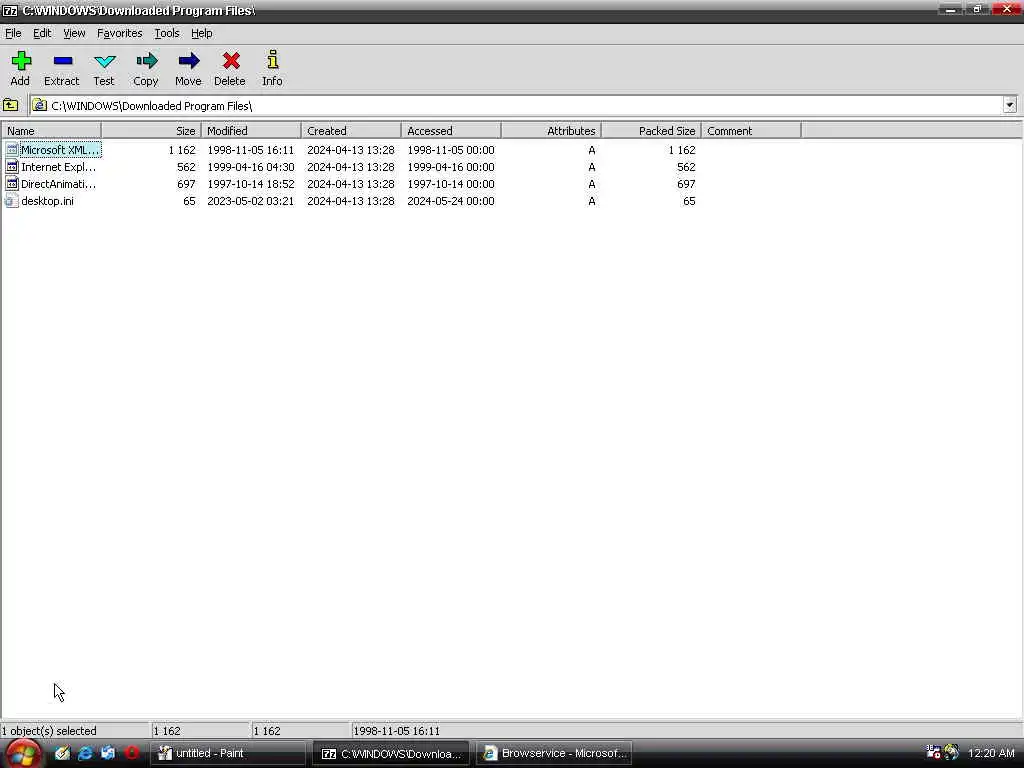Image resolution: width=1024 pixels, height=768 pixels.
Task: Click the red Delete X icon
Action: tap(231, 61)
